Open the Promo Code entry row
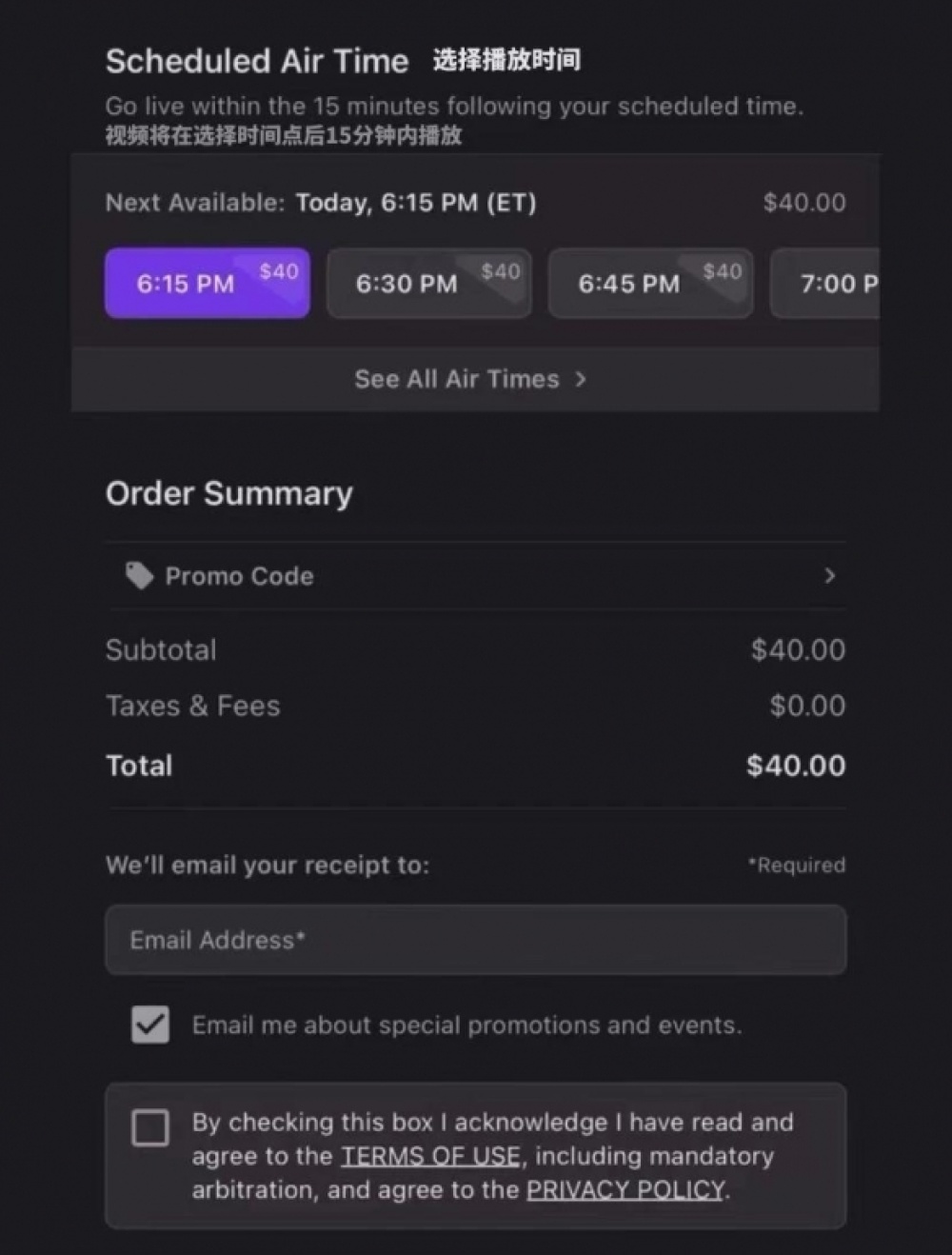Viewport: 952px width, 1255px height. coord(476,575)
